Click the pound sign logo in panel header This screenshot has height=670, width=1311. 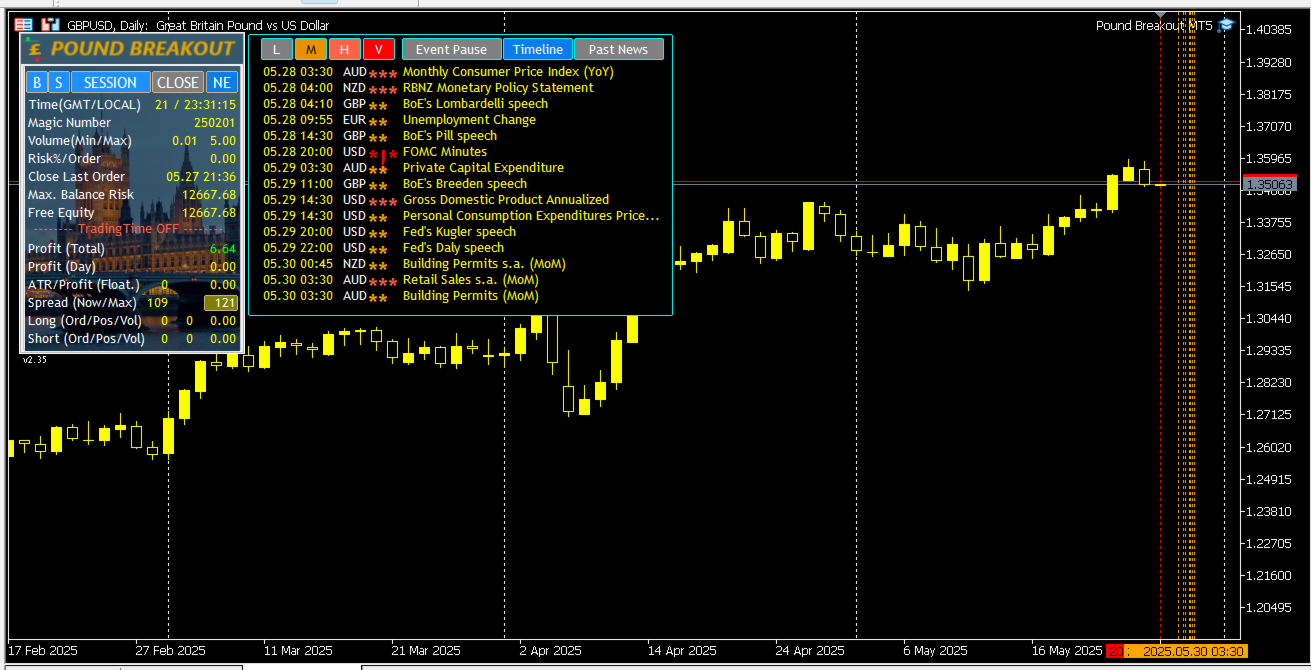click(x=36, y=49)
